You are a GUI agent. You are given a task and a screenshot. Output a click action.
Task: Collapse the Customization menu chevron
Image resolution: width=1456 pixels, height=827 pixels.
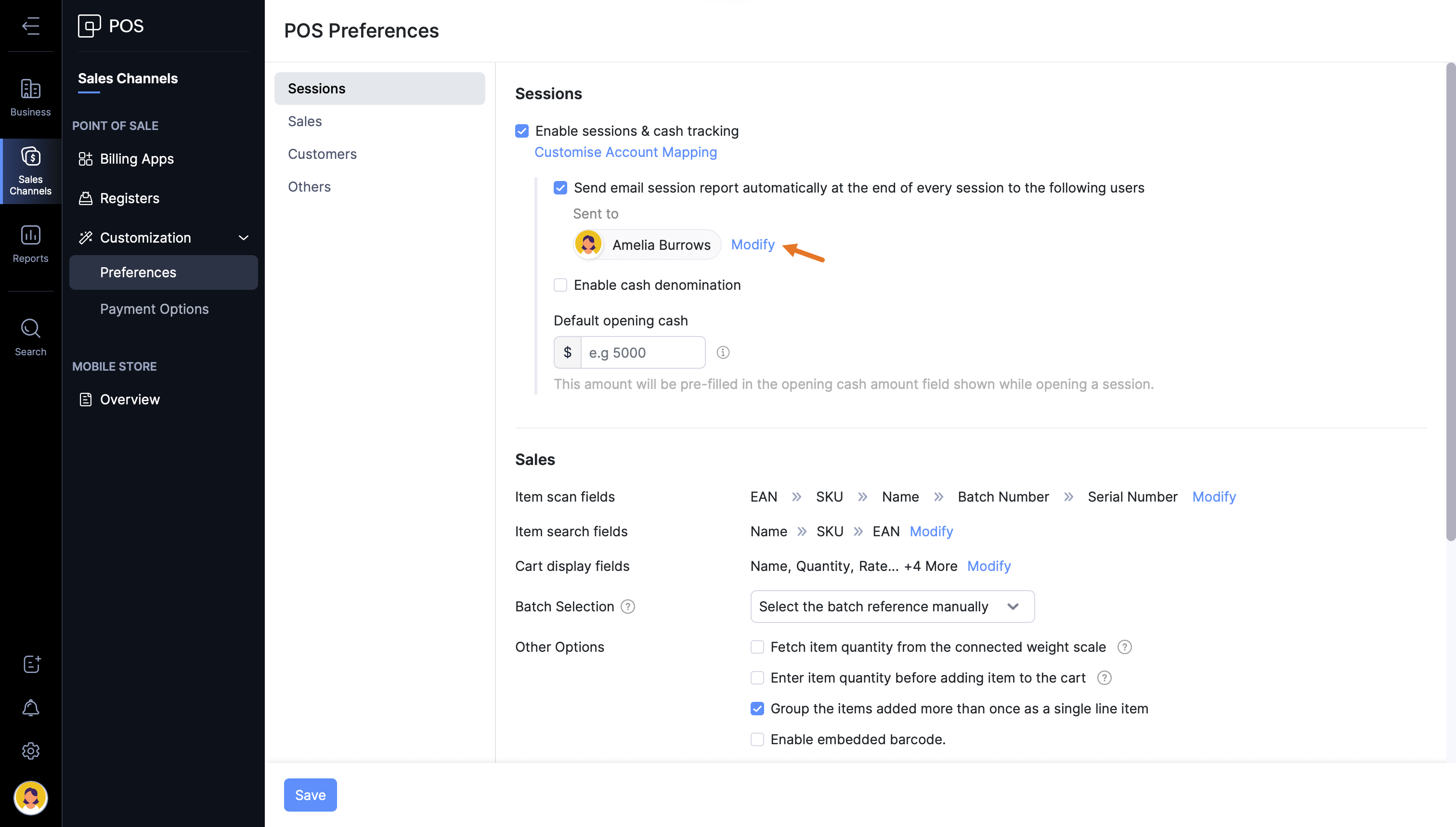244,238
